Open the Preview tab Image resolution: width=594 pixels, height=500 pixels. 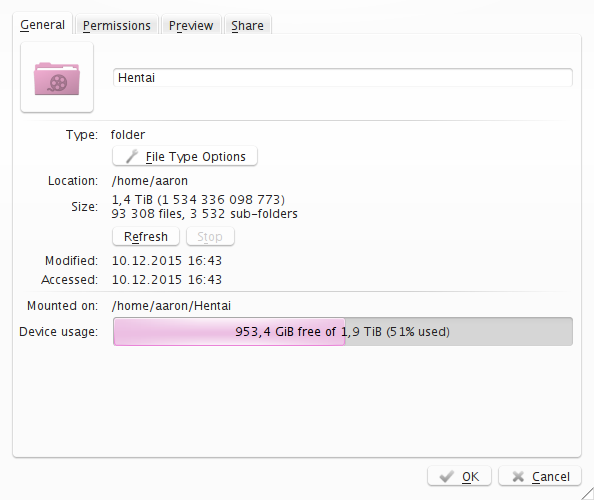191,25
